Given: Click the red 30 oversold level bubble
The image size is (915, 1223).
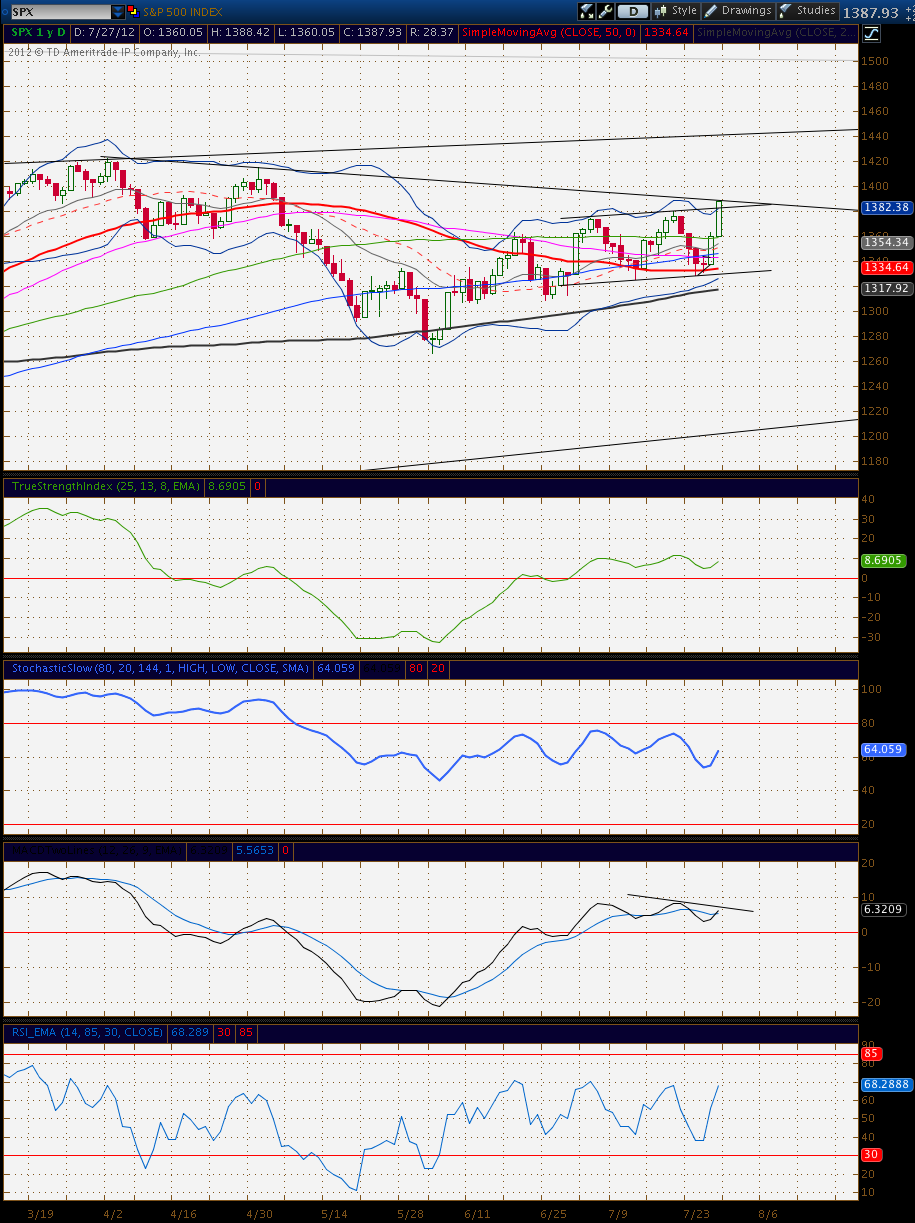Looking at the screenshot, I should (871, 1155).
